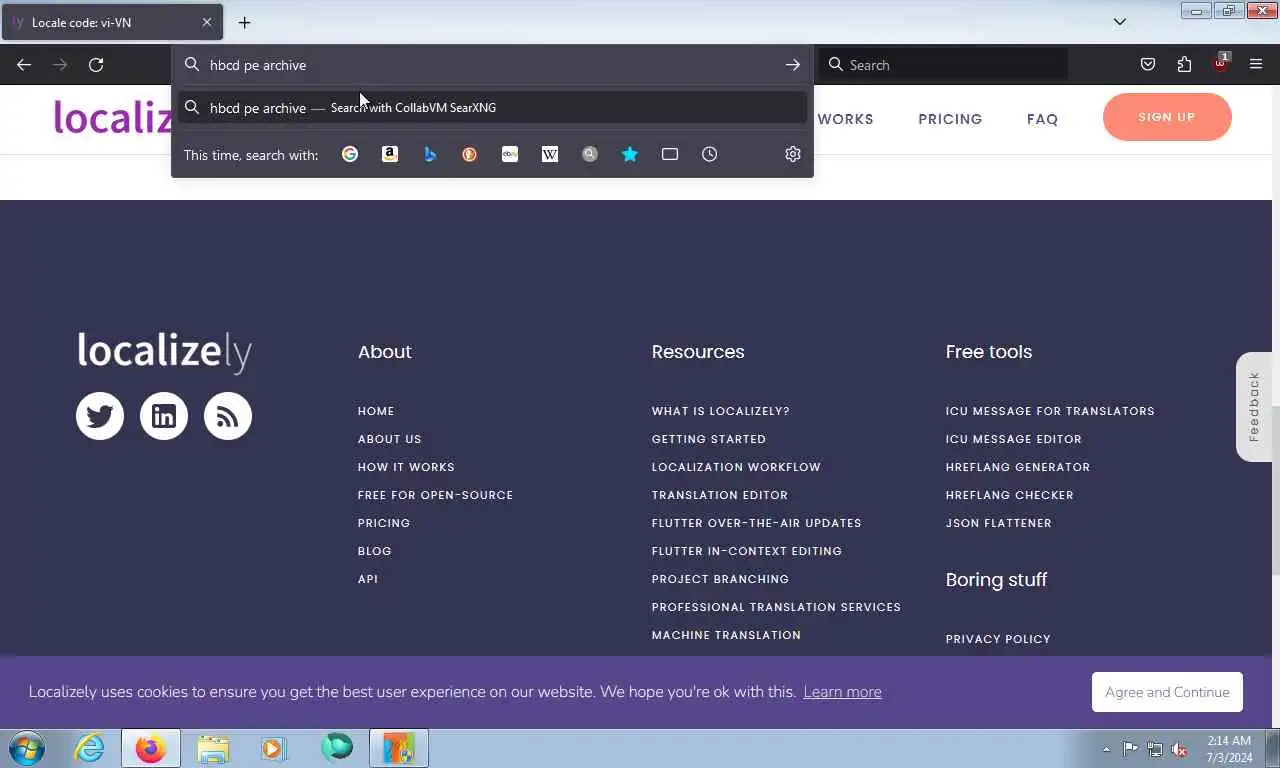Open the uBlock Origin extension icon
The height and width of the screenshot is (768, 1280).
(1220, 63)
